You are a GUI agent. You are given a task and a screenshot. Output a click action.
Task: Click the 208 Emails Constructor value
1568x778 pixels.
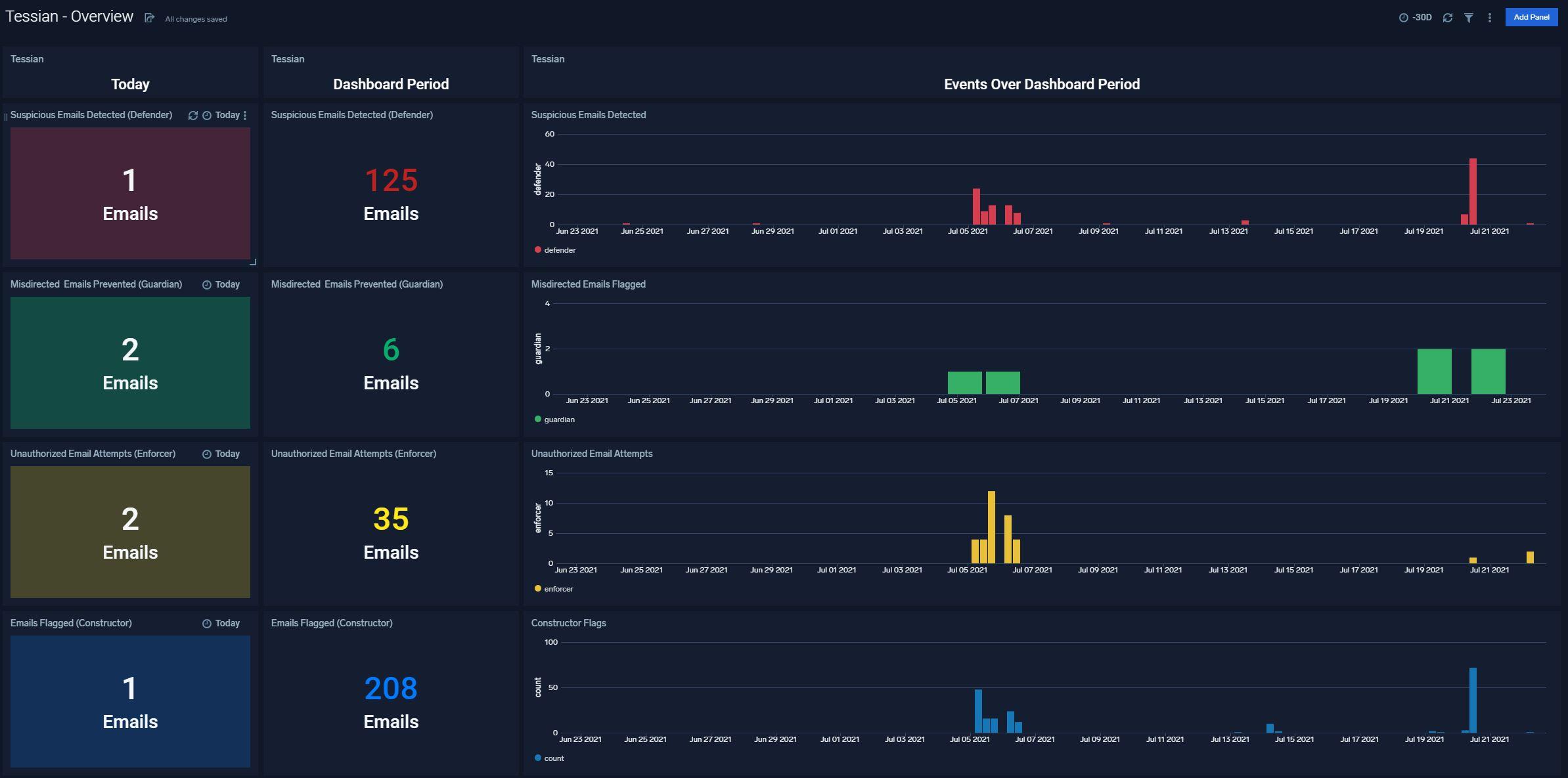click(391, 689)
